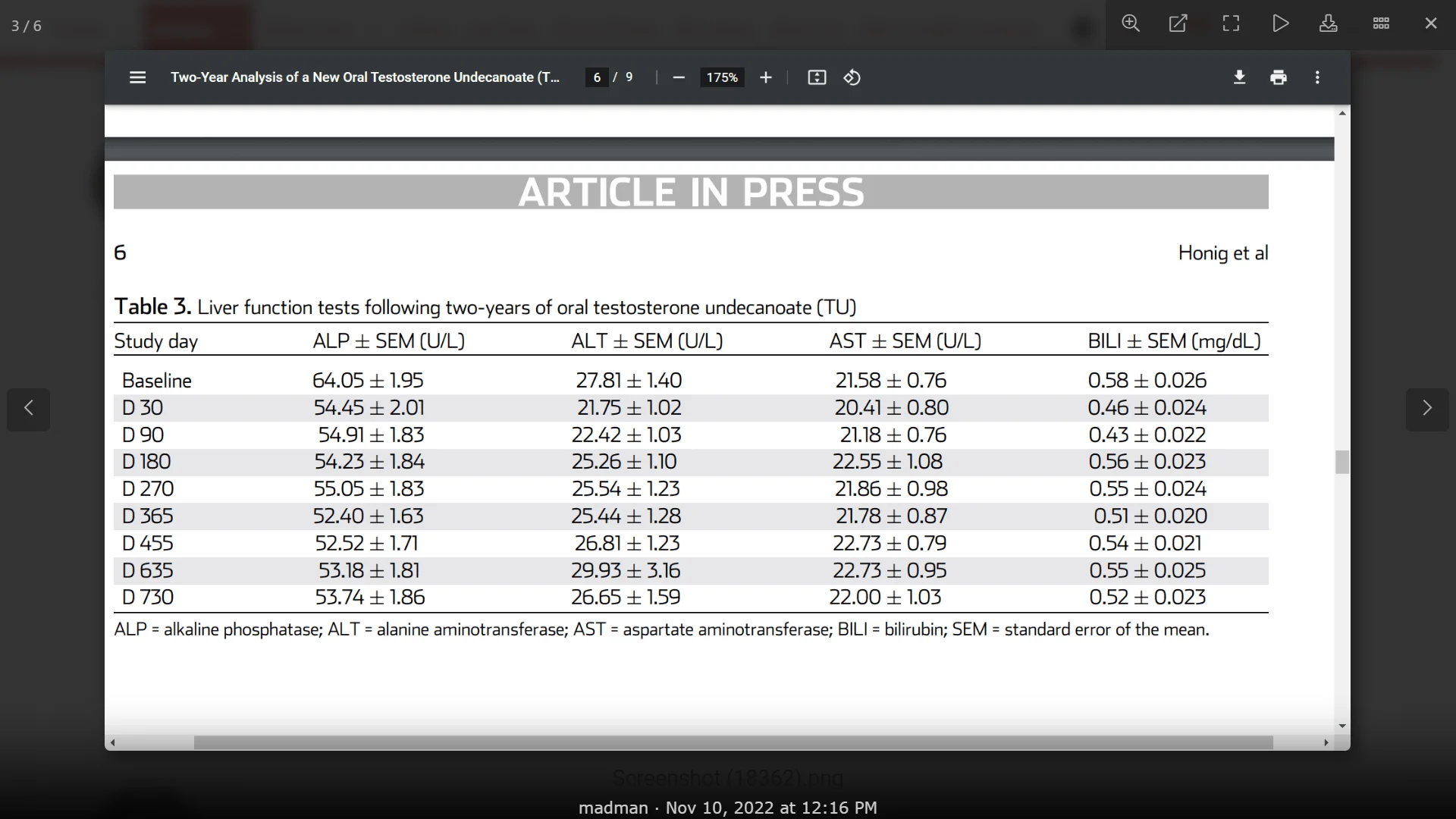Click the value '25.54 ± 1.23'
1456x819 pixels.
(626, 489)
